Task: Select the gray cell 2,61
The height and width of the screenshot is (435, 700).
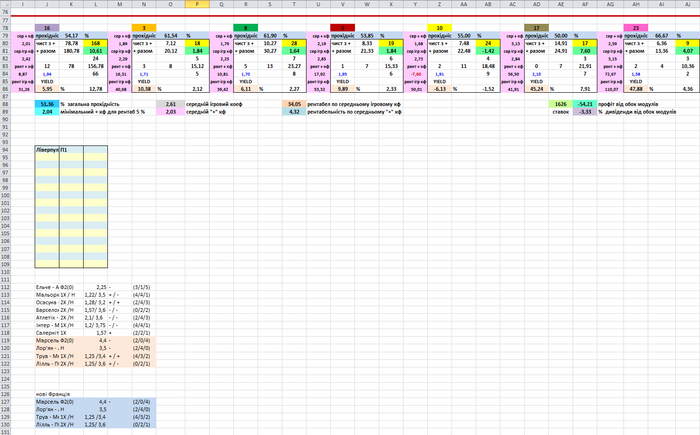Action: [x=171, y=104]
